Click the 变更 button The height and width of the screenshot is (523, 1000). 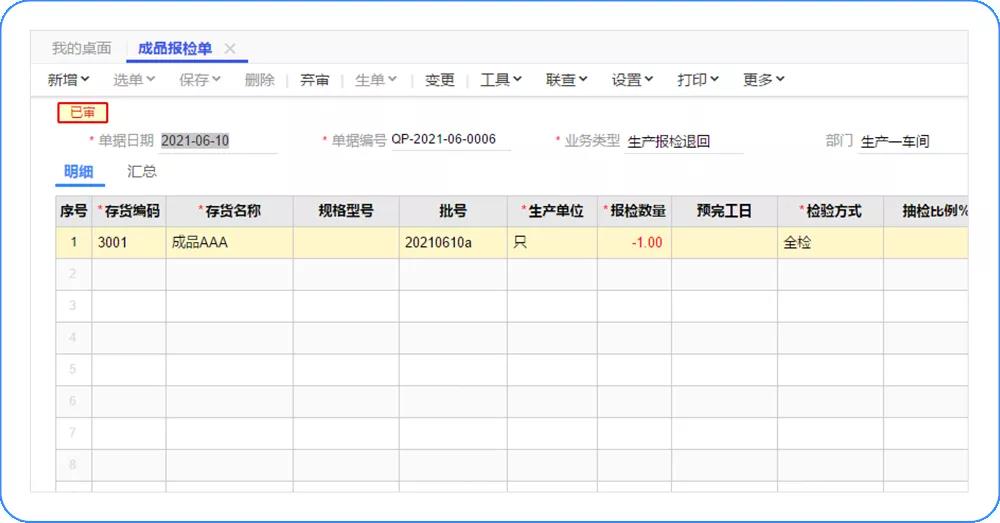439,80
